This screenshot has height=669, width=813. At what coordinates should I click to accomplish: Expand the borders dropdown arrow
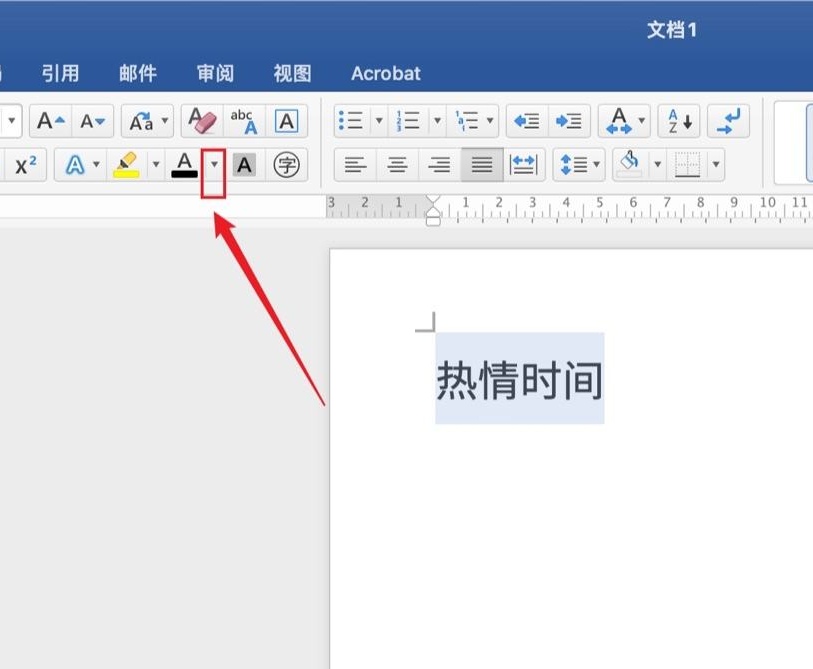point(716,165)
